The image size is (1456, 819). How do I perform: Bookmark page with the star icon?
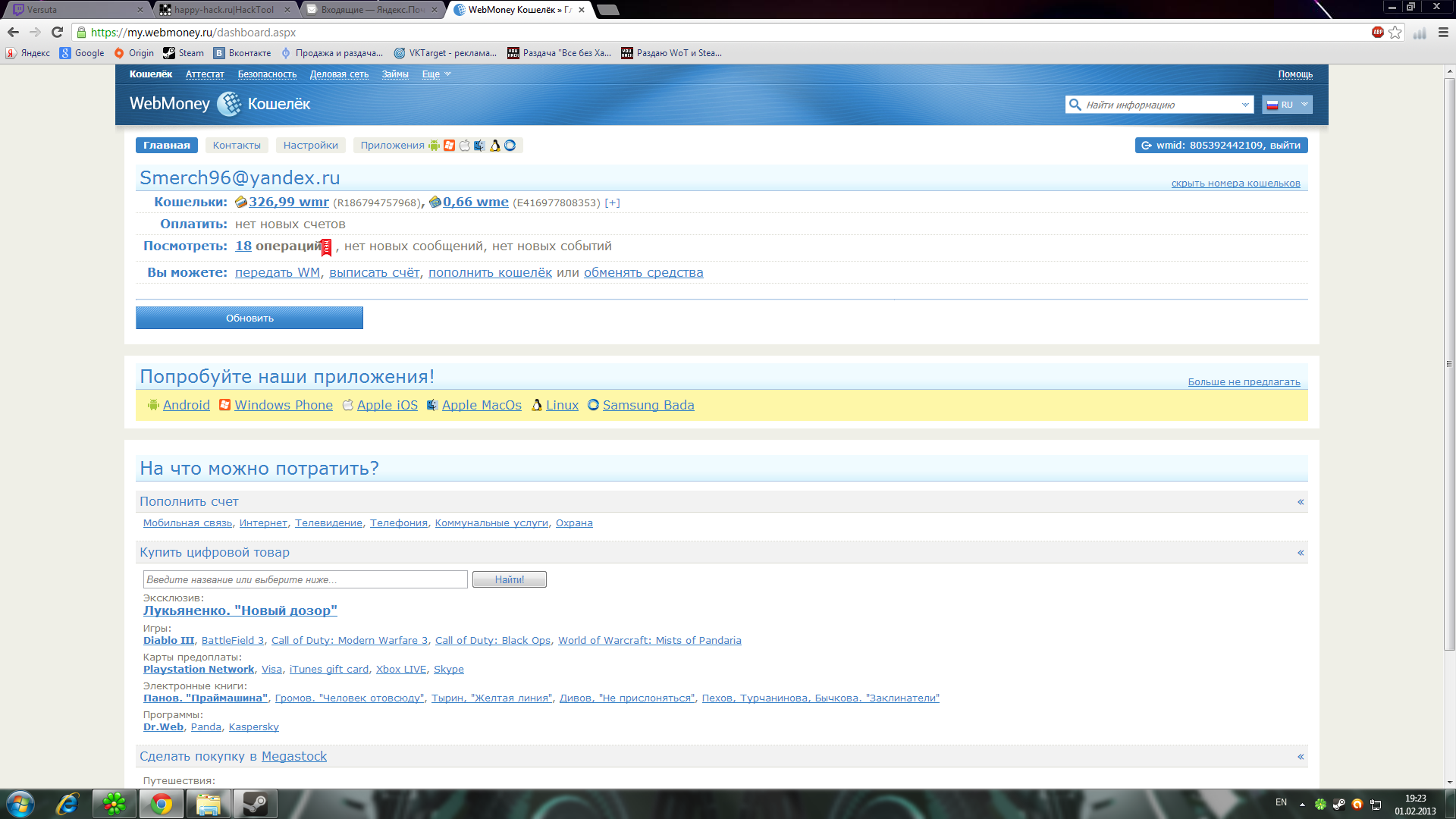tap(1395, 33)
